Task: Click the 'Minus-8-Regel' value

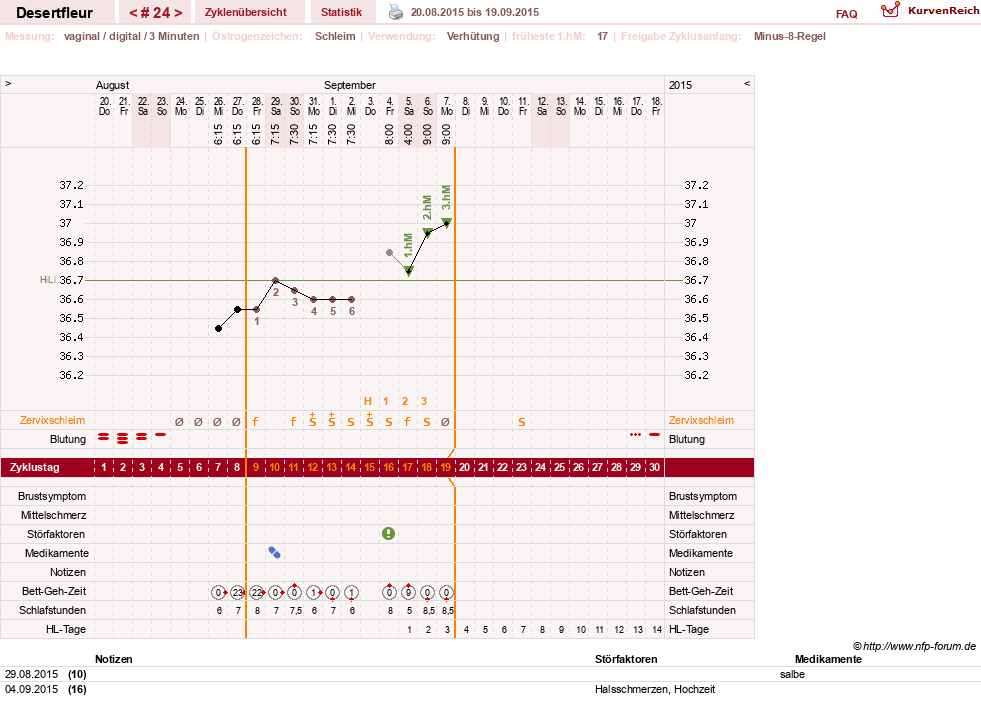Action: tap(790, 36)
